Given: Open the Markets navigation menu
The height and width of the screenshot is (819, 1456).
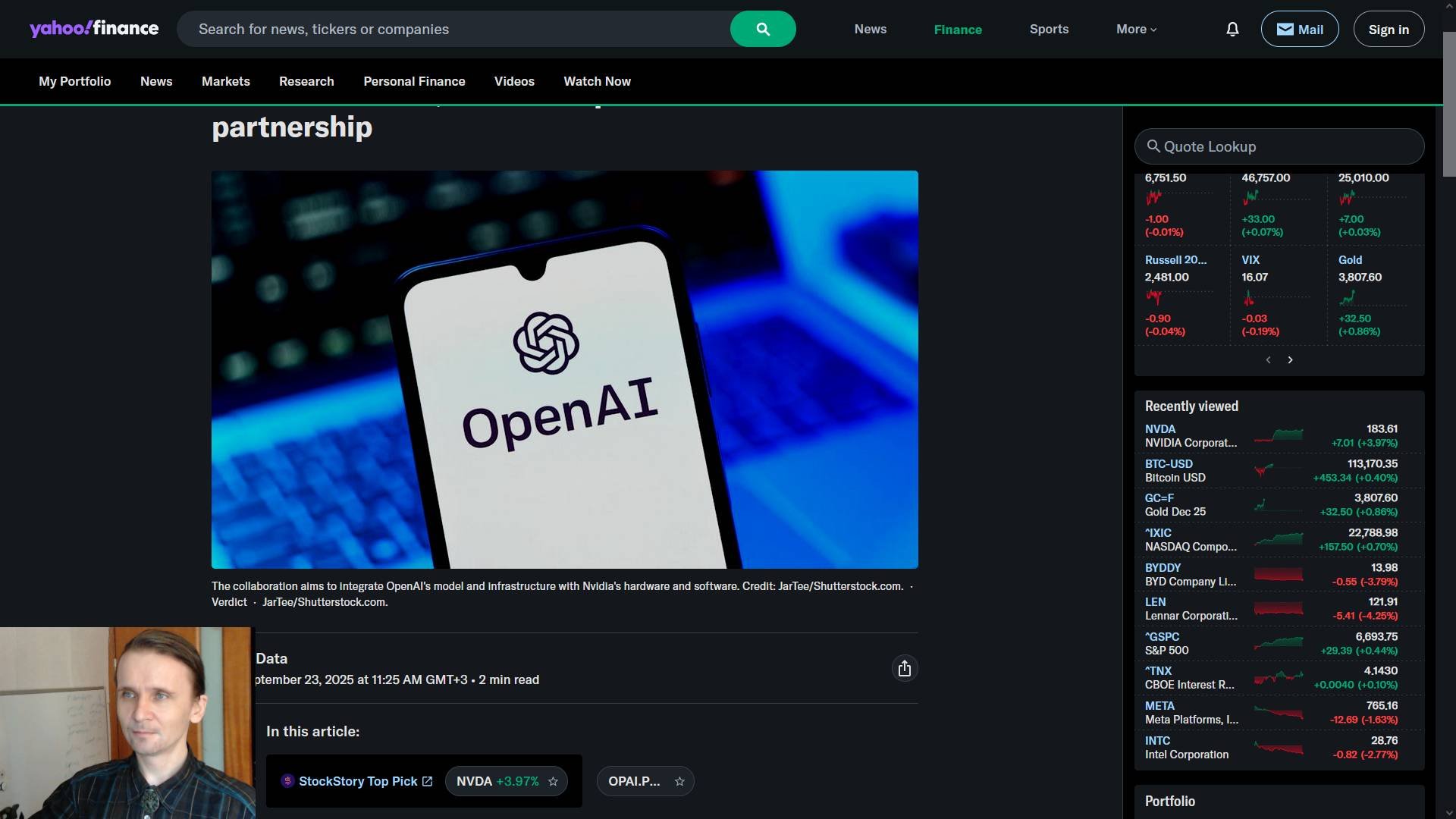Looking at the screenshot, I should point(225,81).
